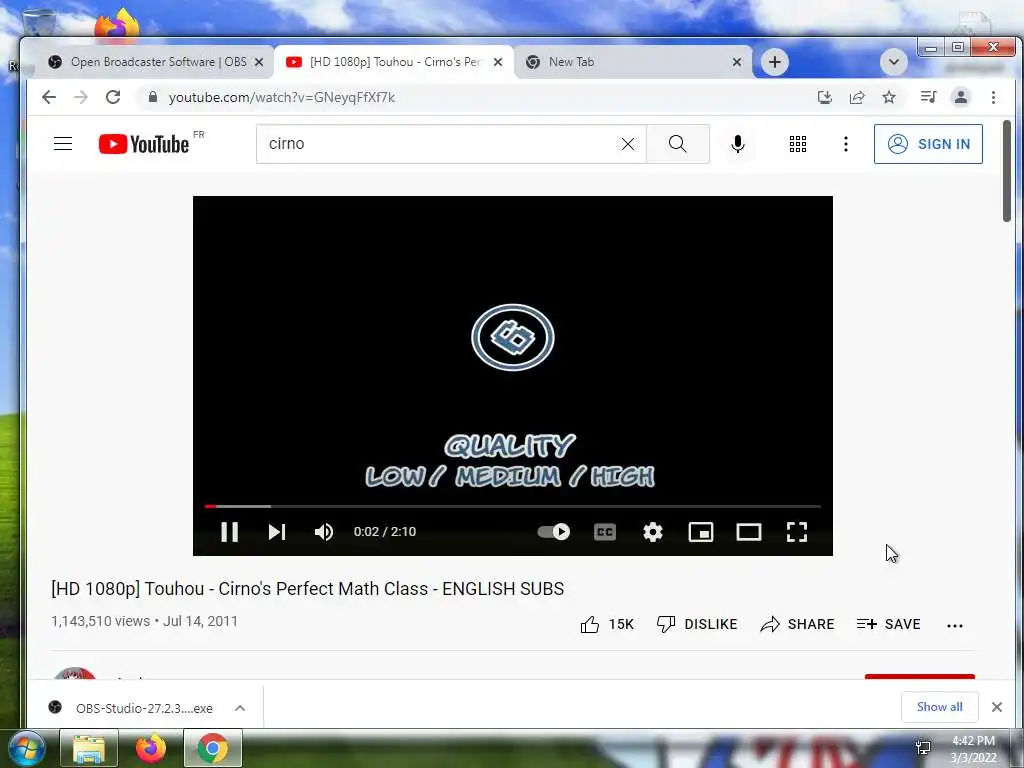The image size is (1024, 768).
Task: Click the install app icon in address bar
Action: [825, 97]
